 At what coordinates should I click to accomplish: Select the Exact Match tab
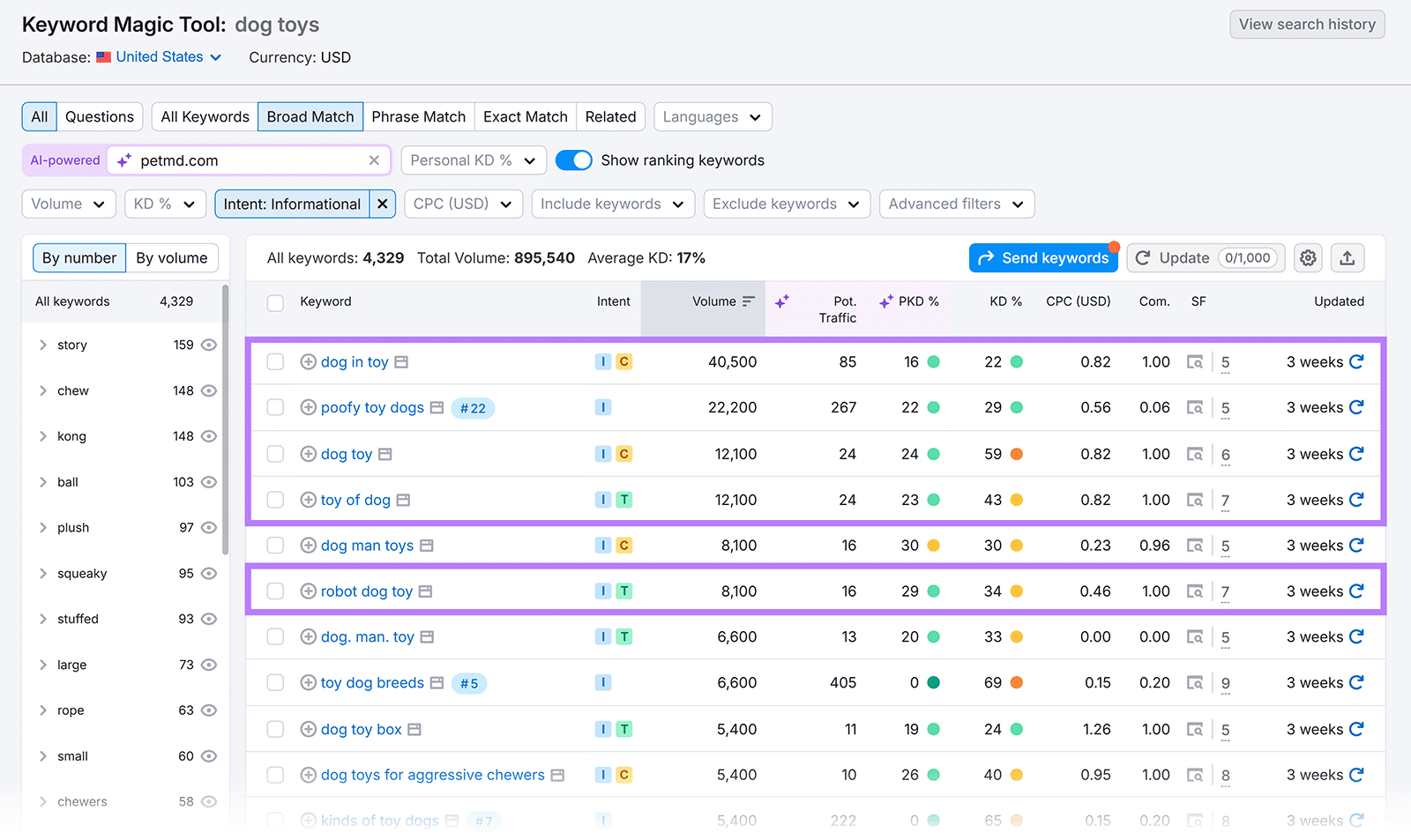point(525,116)
